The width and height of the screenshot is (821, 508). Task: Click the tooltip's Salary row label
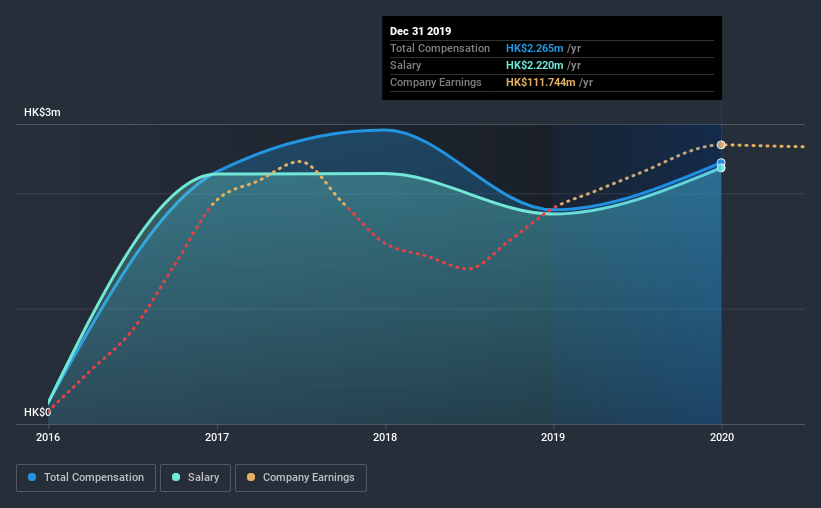tap(405, 65)
